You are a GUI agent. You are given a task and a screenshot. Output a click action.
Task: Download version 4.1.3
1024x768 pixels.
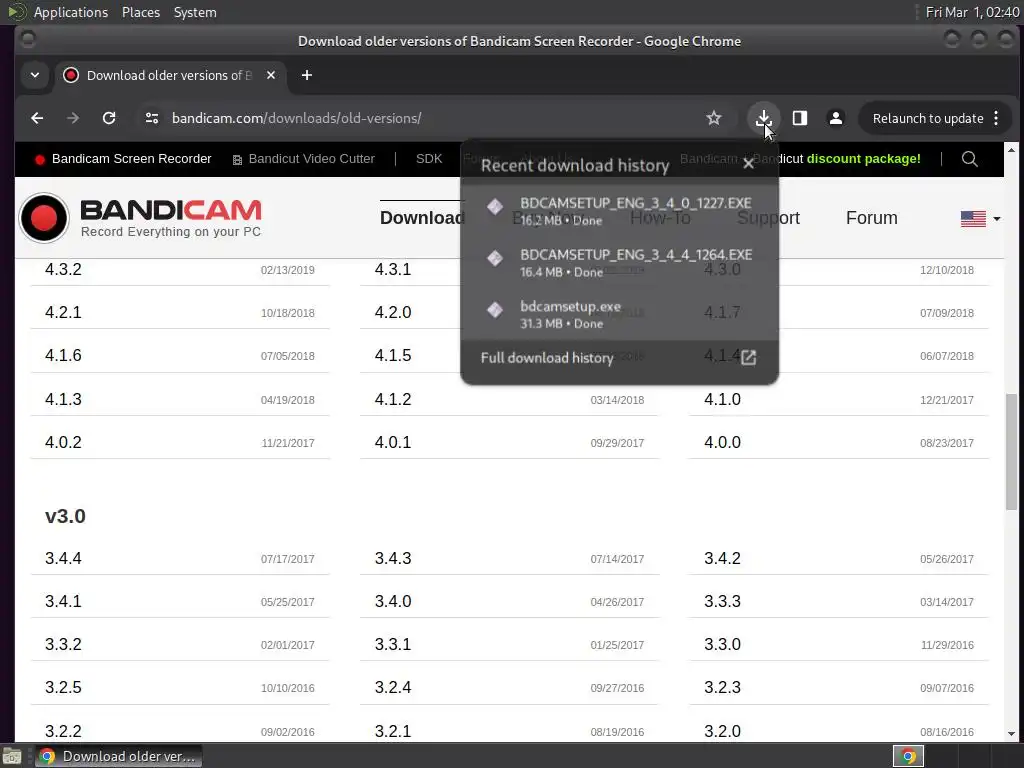click(x=63, y=399)
